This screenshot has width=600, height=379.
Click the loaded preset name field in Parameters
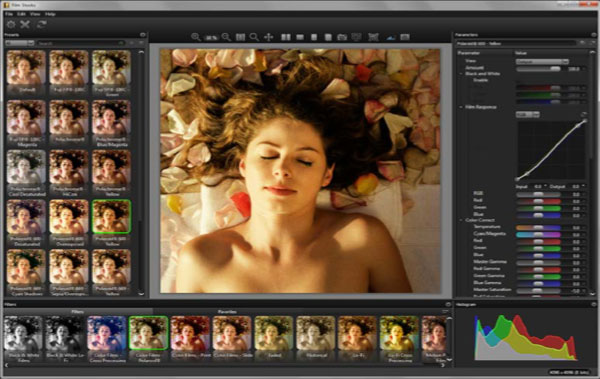coord(516,43)
